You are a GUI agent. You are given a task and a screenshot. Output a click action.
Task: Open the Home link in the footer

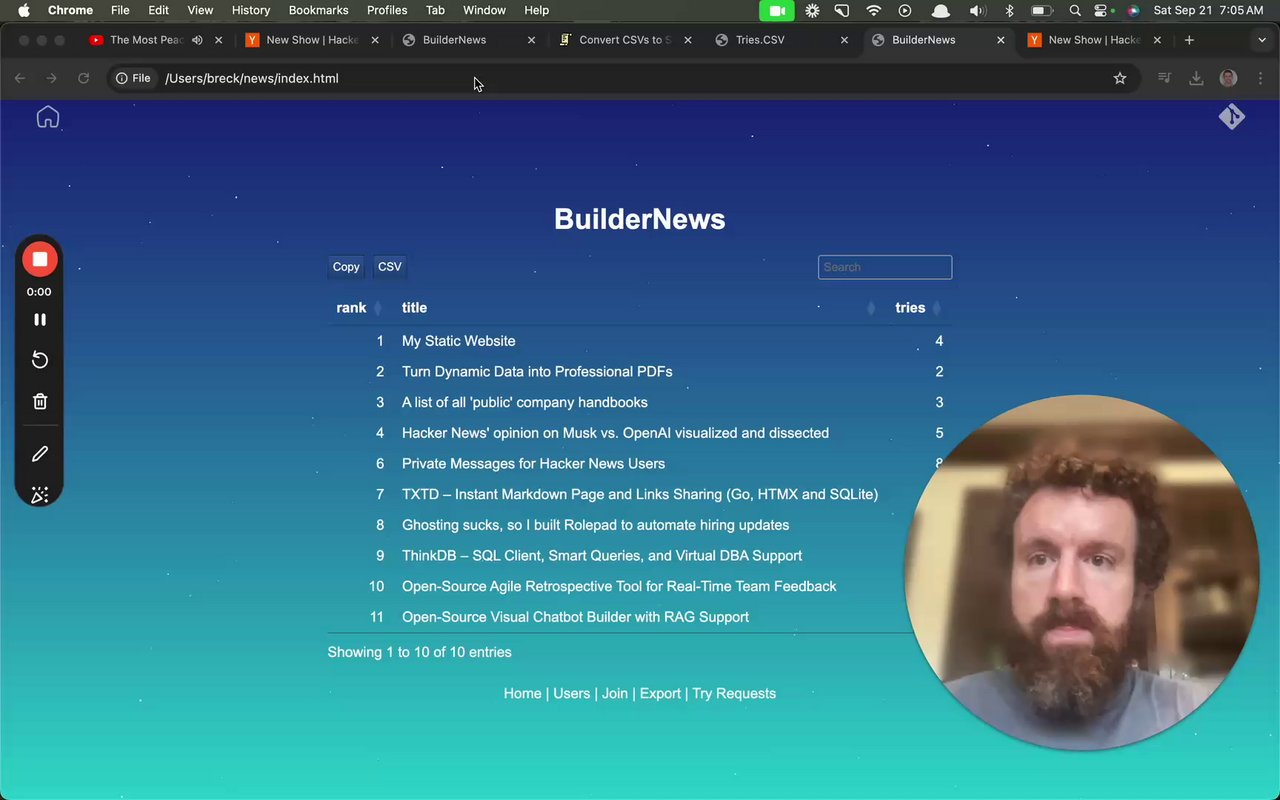[522, 693]
